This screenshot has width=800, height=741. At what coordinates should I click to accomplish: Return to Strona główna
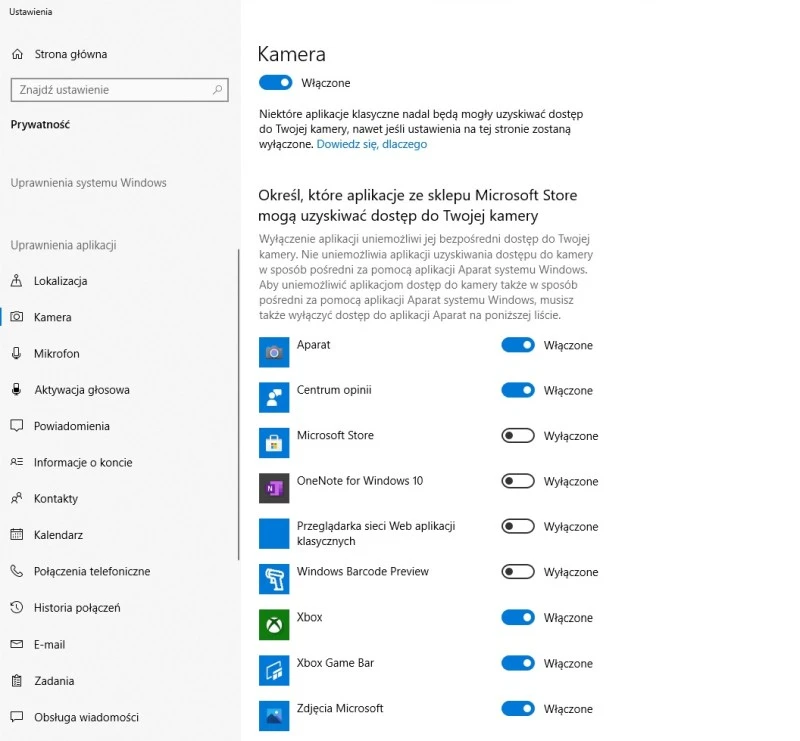[70, 54]
